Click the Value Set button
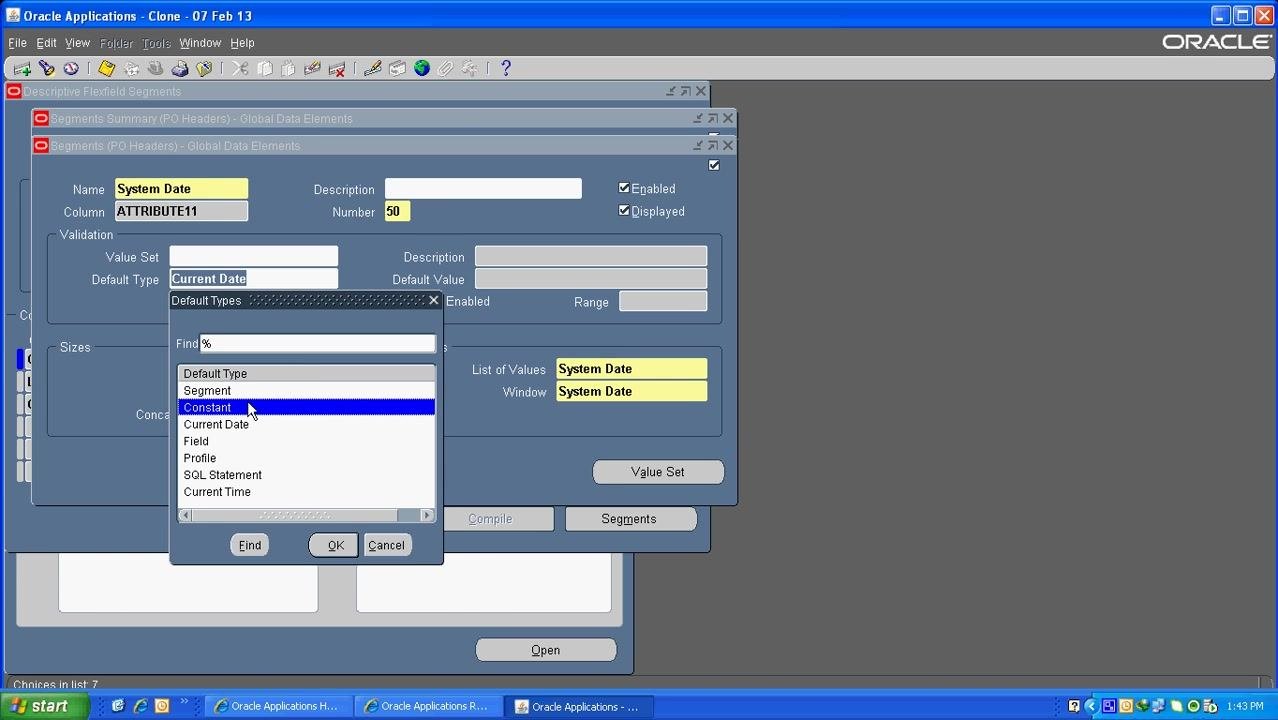1278x720 pixels. (x=658, y=472)
